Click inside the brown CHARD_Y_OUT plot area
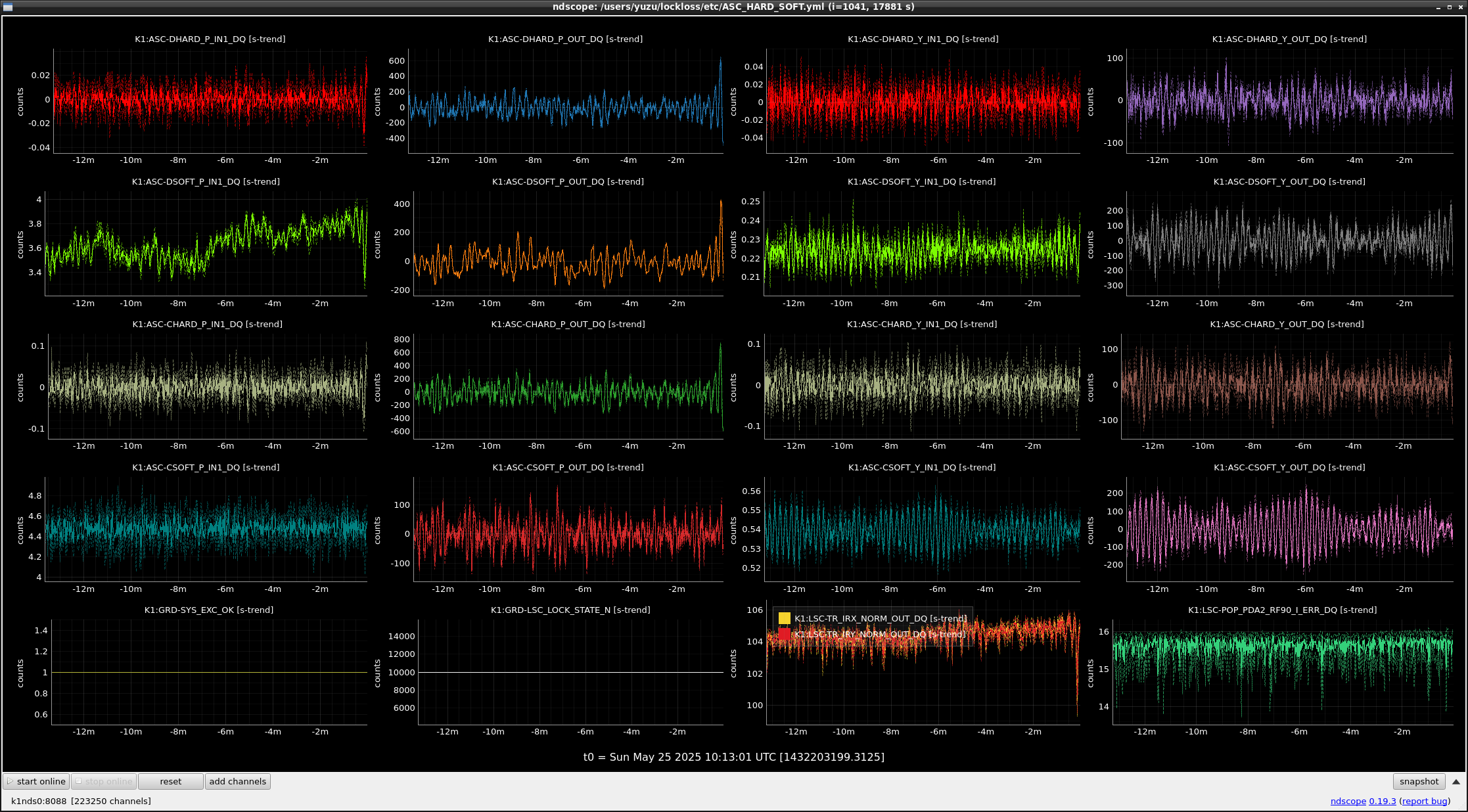1468x812 pixels. click(1287, 386)
